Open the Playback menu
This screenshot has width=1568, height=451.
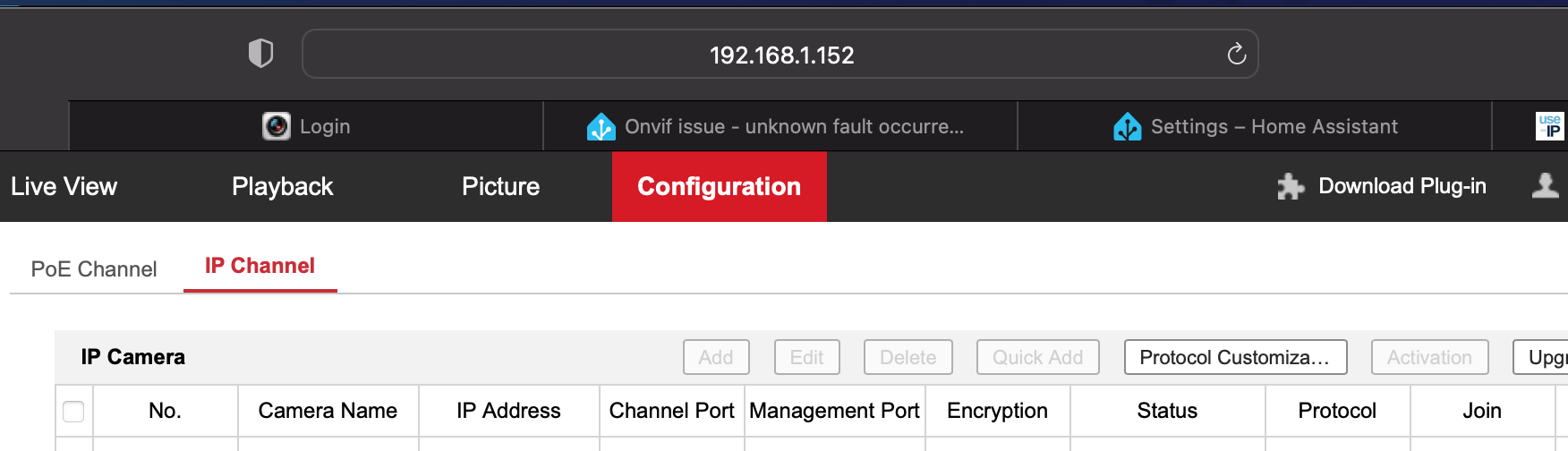coord(283,186)
